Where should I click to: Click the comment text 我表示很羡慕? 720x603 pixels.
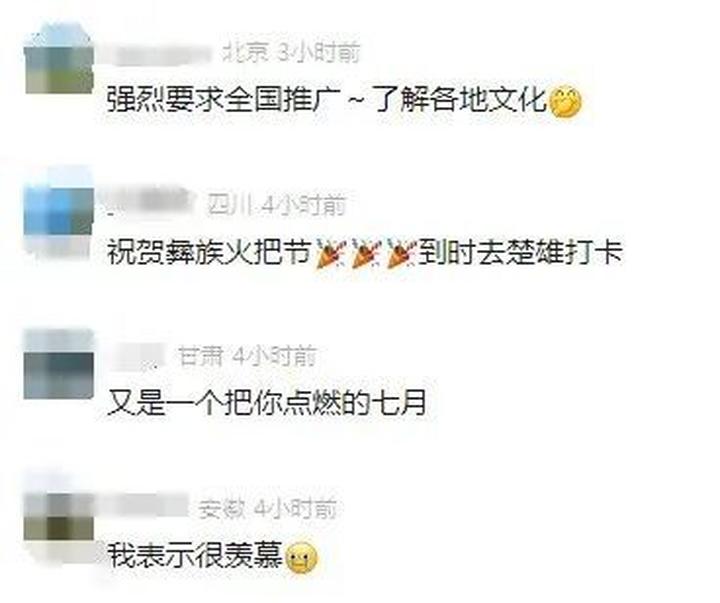(194, 556)
